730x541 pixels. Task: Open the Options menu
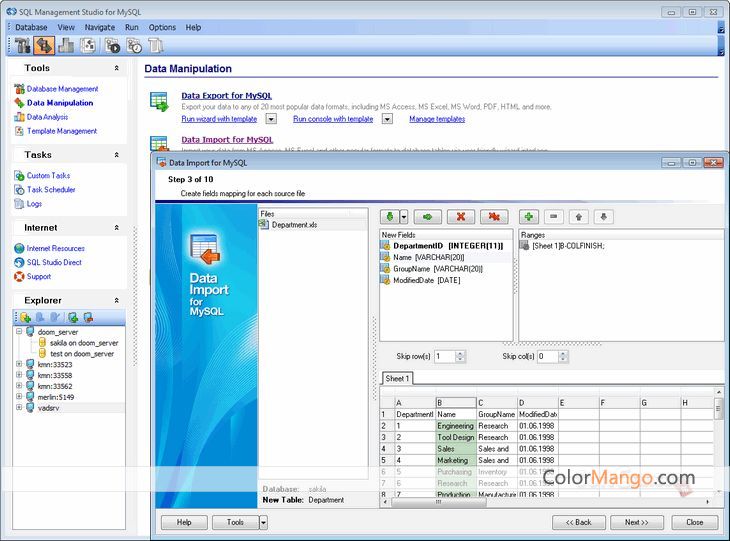click(162, 27)
